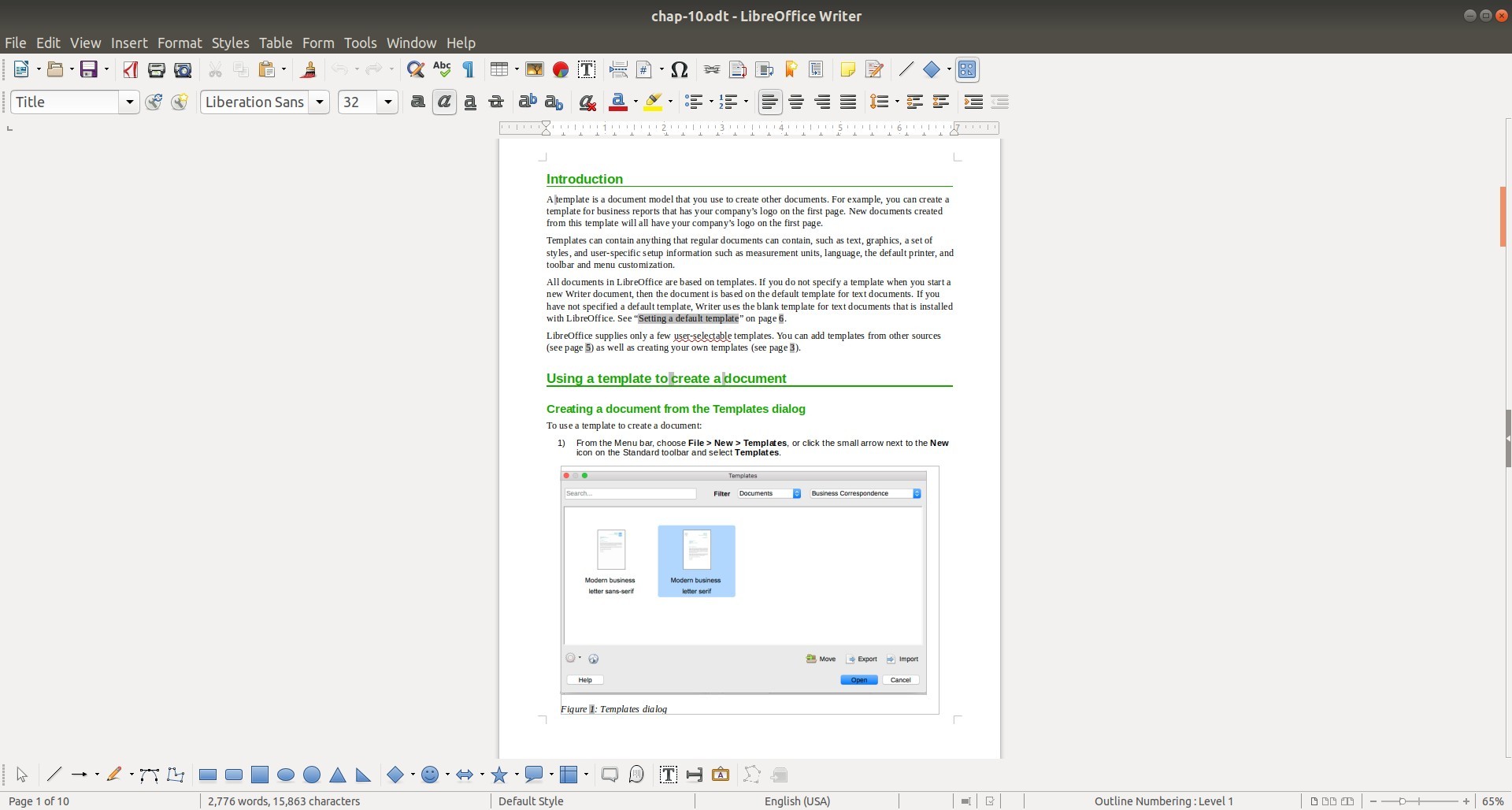The height and width of the screenshot is (810, 1512).
Task: Run spelling check icon
Action: (442, 69)
